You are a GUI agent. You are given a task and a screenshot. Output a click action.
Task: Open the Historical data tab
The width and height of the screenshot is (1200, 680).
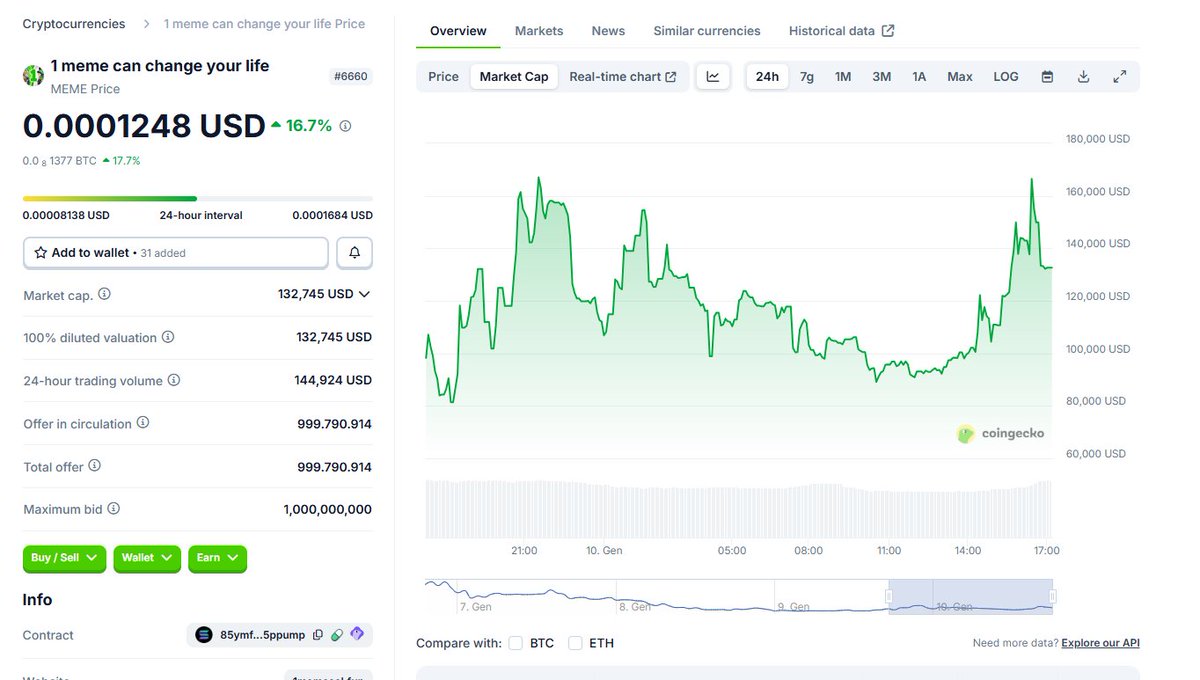click(833, 30)
